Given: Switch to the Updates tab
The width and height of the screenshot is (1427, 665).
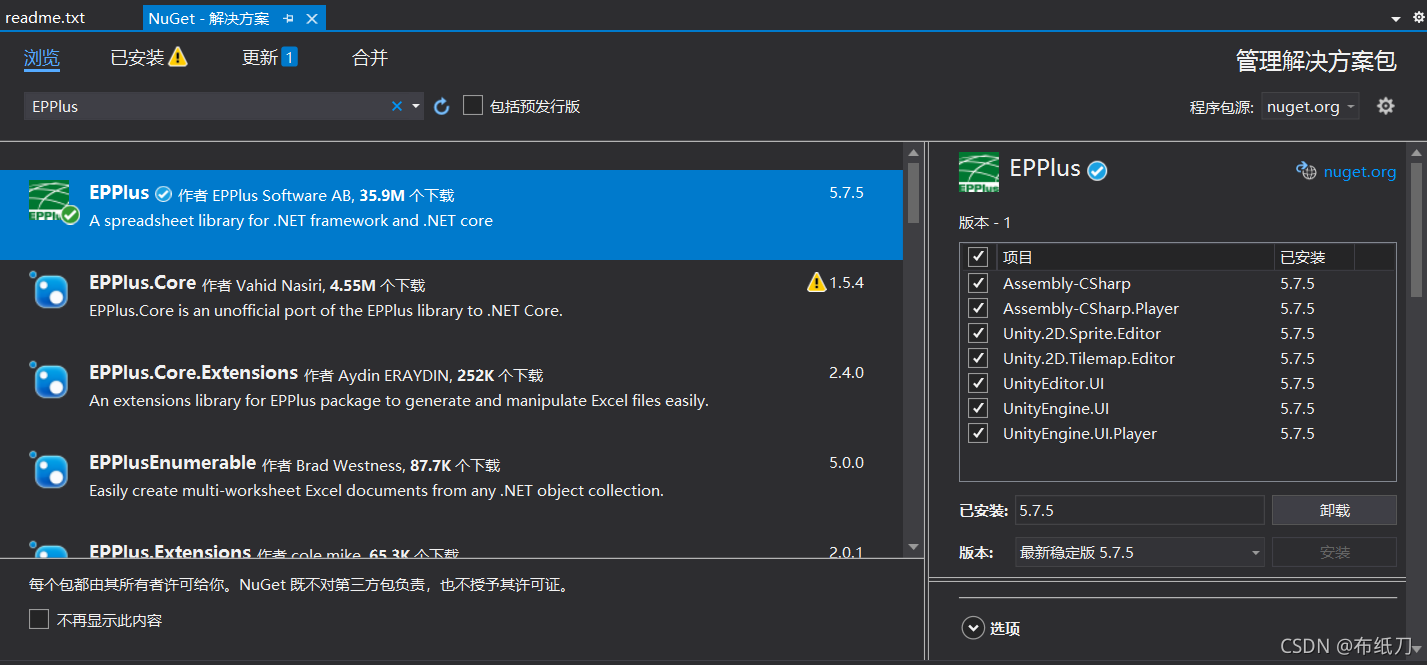Looking at the screenshot, I should pyautogui.click(x=260, y=58).
